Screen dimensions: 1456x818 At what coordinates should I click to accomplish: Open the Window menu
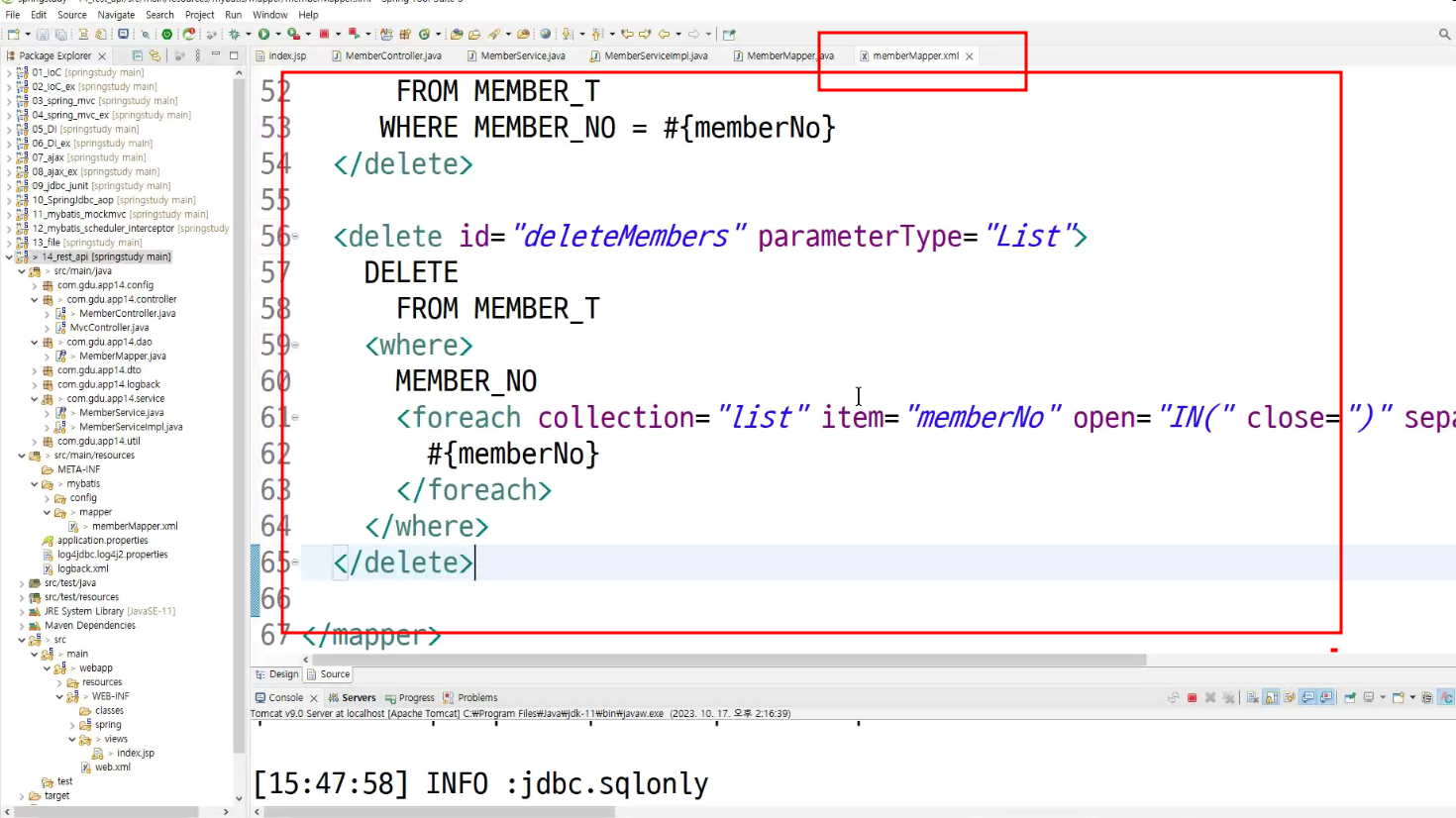coord(270,15)
